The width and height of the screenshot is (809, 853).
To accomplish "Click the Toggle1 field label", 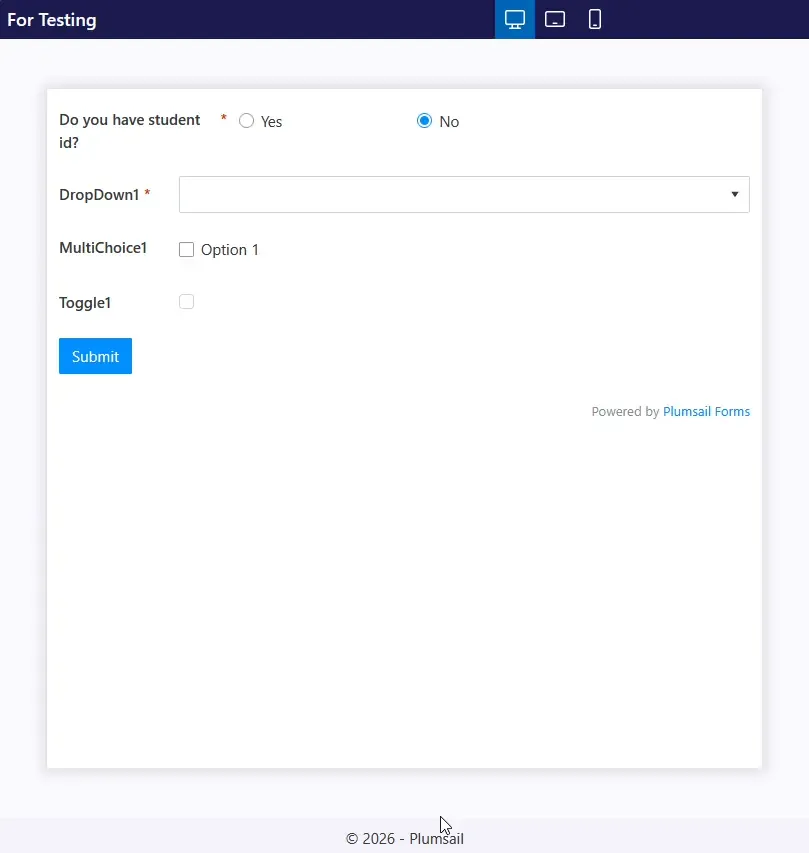I will tap(85, 303).
